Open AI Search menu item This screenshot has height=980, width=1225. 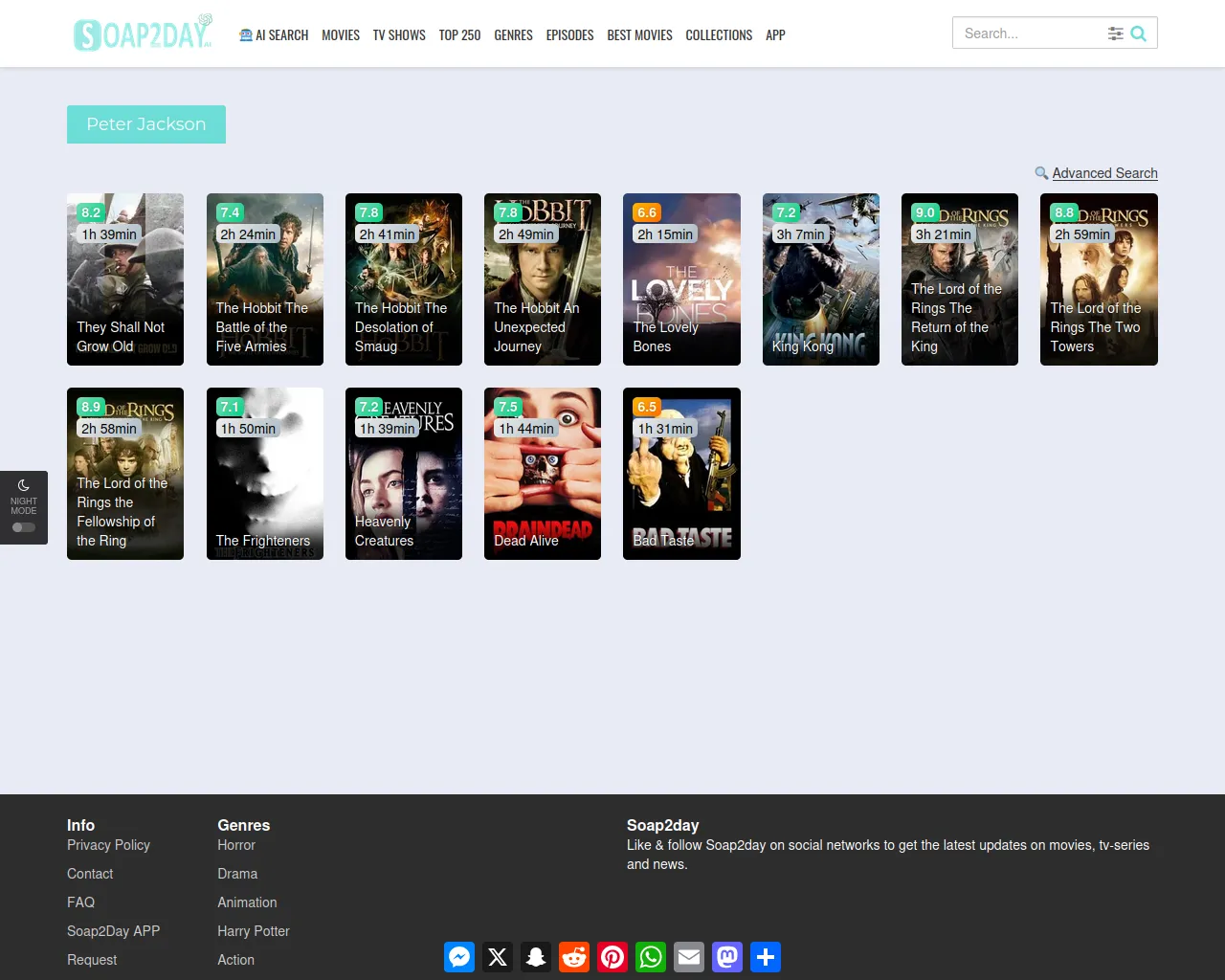pos(274,34)
